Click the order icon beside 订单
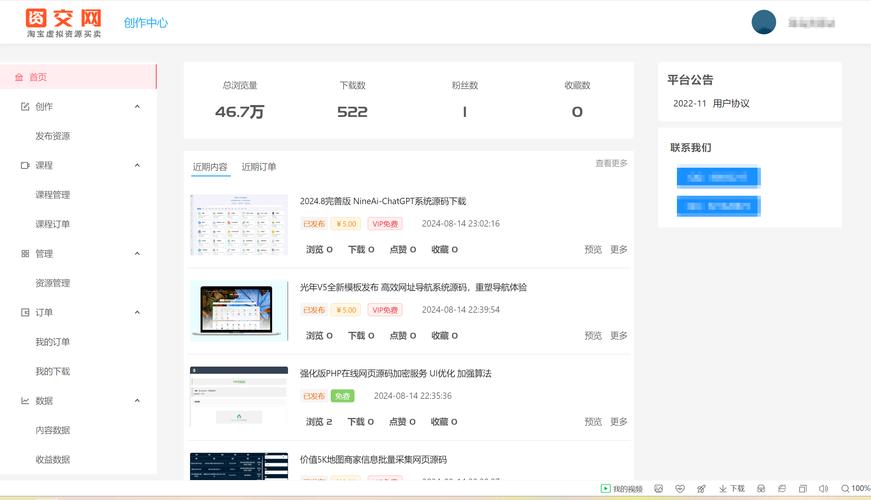 point(25,313)
